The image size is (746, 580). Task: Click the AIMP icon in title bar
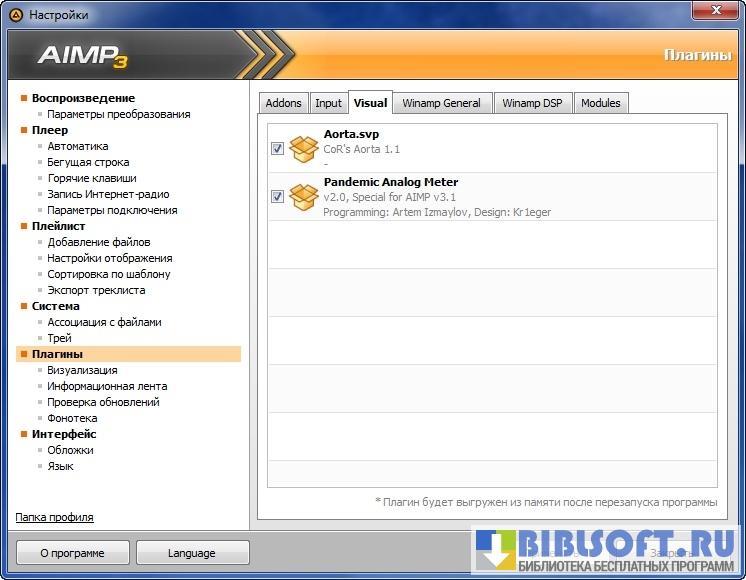click(16, 15)
